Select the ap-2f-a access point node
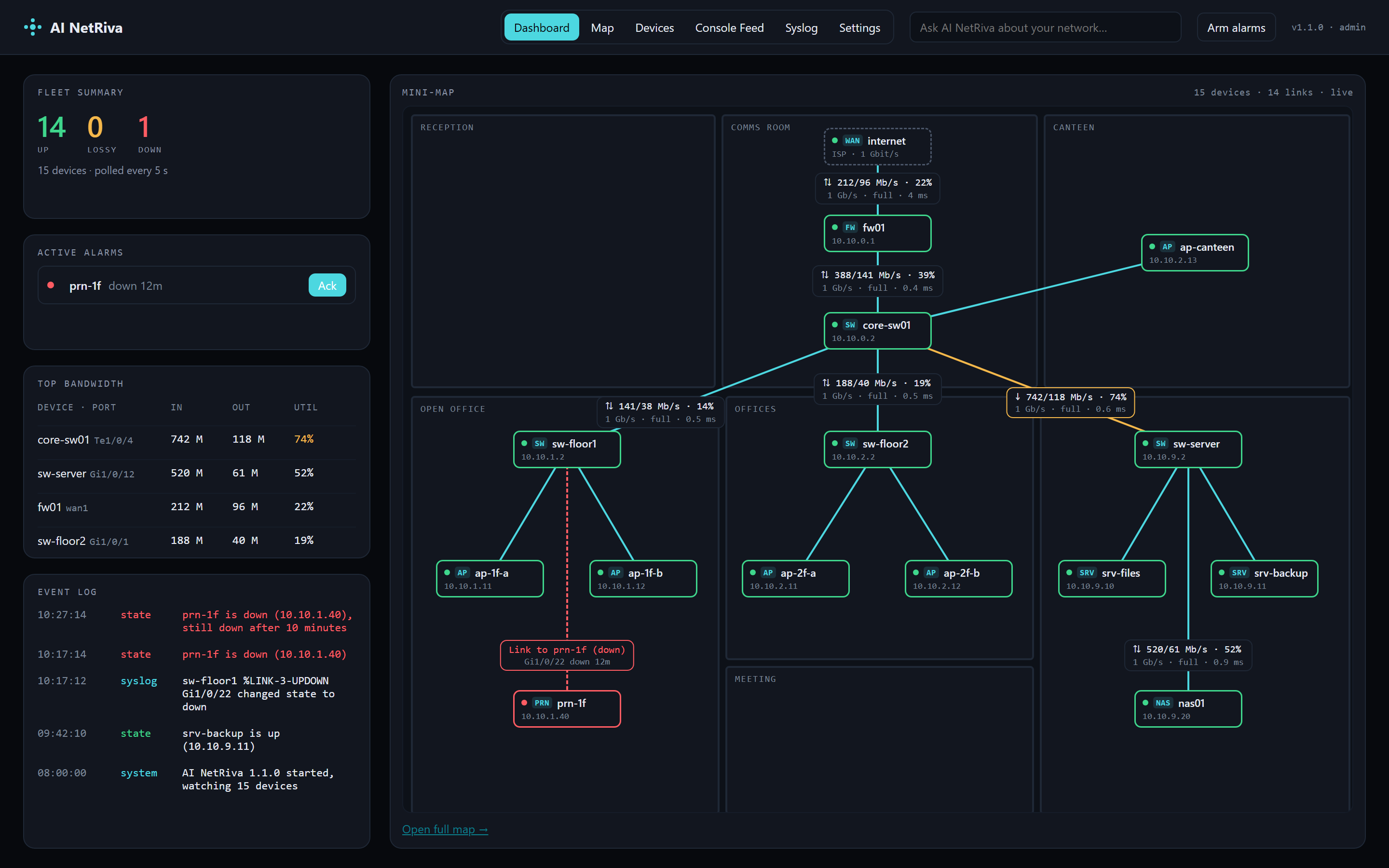Image resolution: width=1389 pixels, height=868 pixels. click(795, 579)
